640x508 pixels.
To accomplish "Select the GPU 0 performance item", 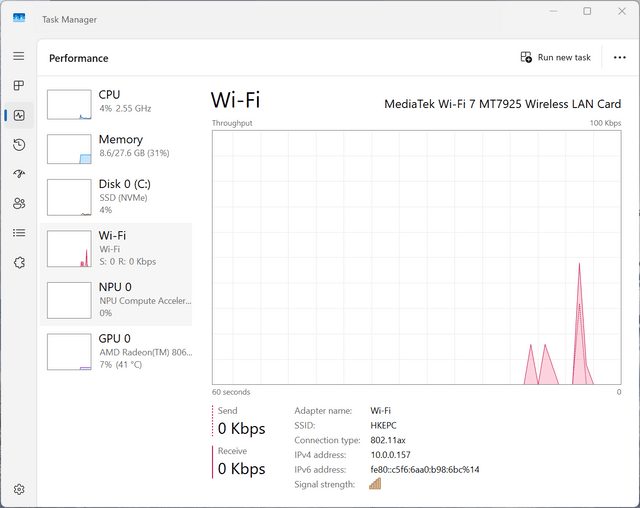I will click(116, 351).
